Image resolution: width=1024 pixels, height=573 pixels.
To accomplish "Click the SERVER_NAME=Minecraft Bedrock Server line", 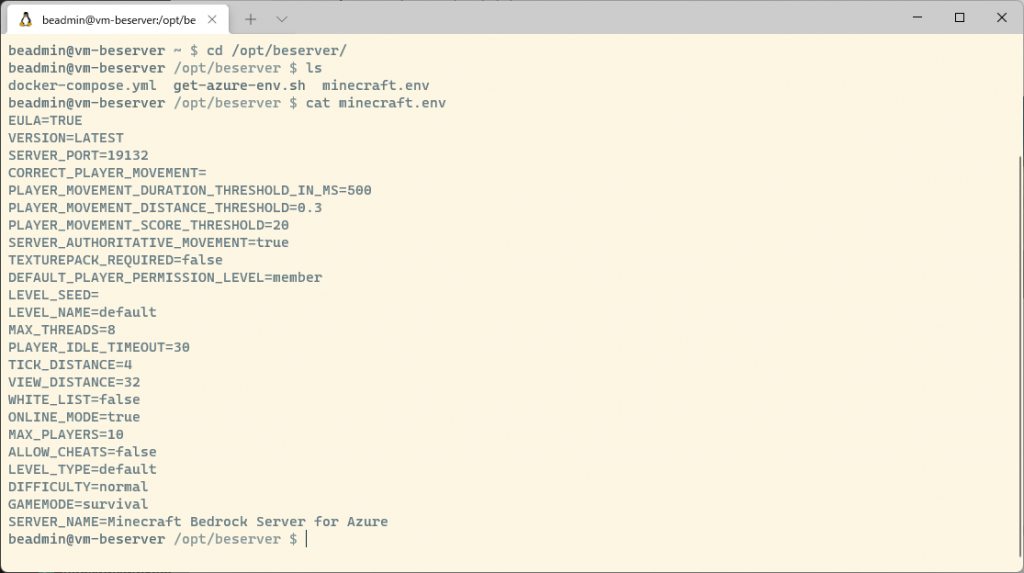I will tap(198, 522).
